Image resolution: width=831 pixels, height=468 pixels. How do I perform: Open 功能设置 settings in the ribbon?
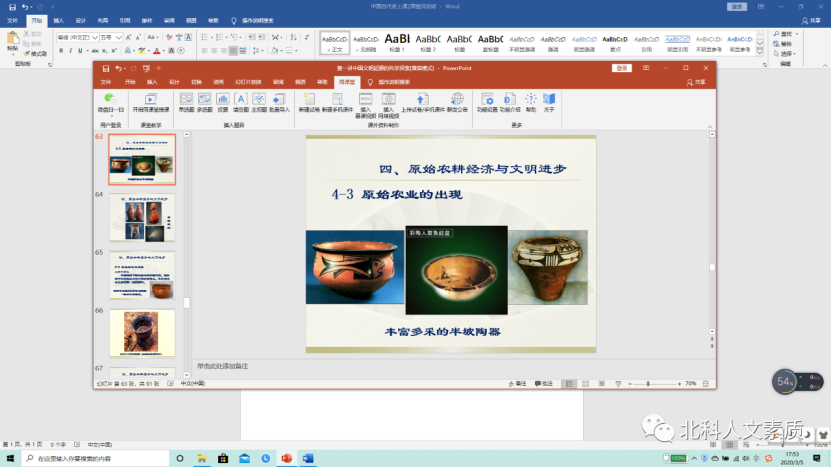pyautogui.click(x=487, y=100)
